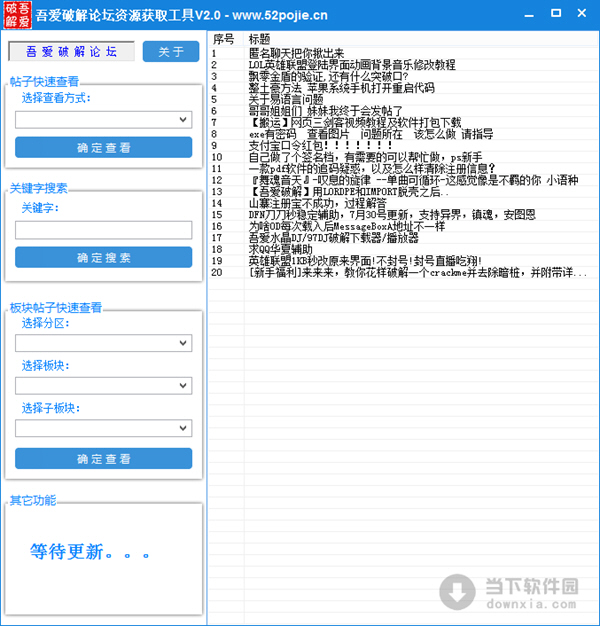Select row LOL英雄联盟登陆界面动画背景音乐修改教程

403,65
